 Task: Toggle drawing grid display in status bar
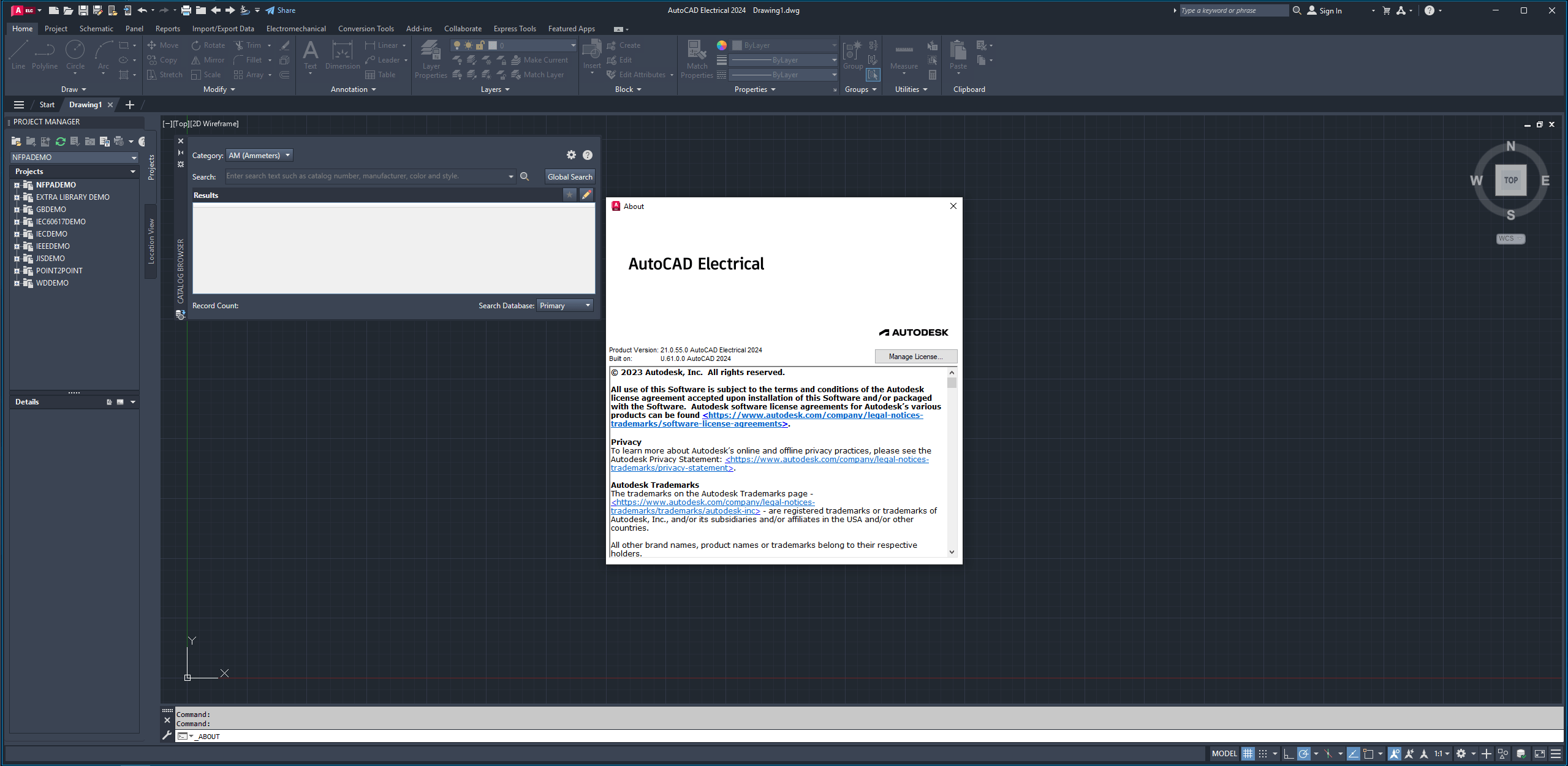pyautogui.click(x=1248, y=754)
